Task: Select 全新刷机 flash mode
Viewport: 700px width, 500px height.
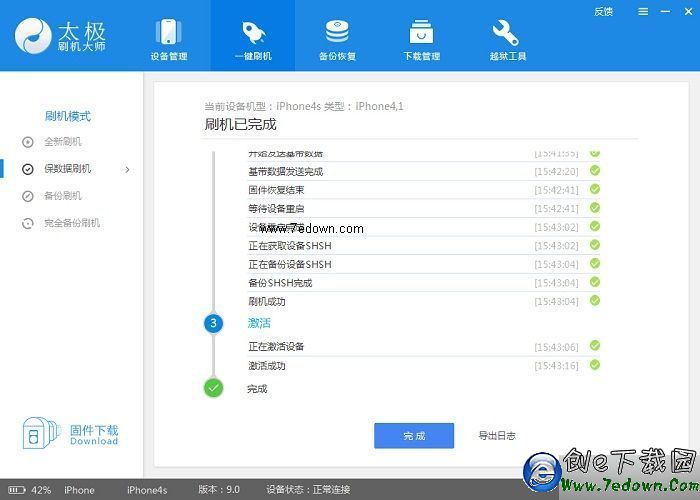Action: (62, 142)
